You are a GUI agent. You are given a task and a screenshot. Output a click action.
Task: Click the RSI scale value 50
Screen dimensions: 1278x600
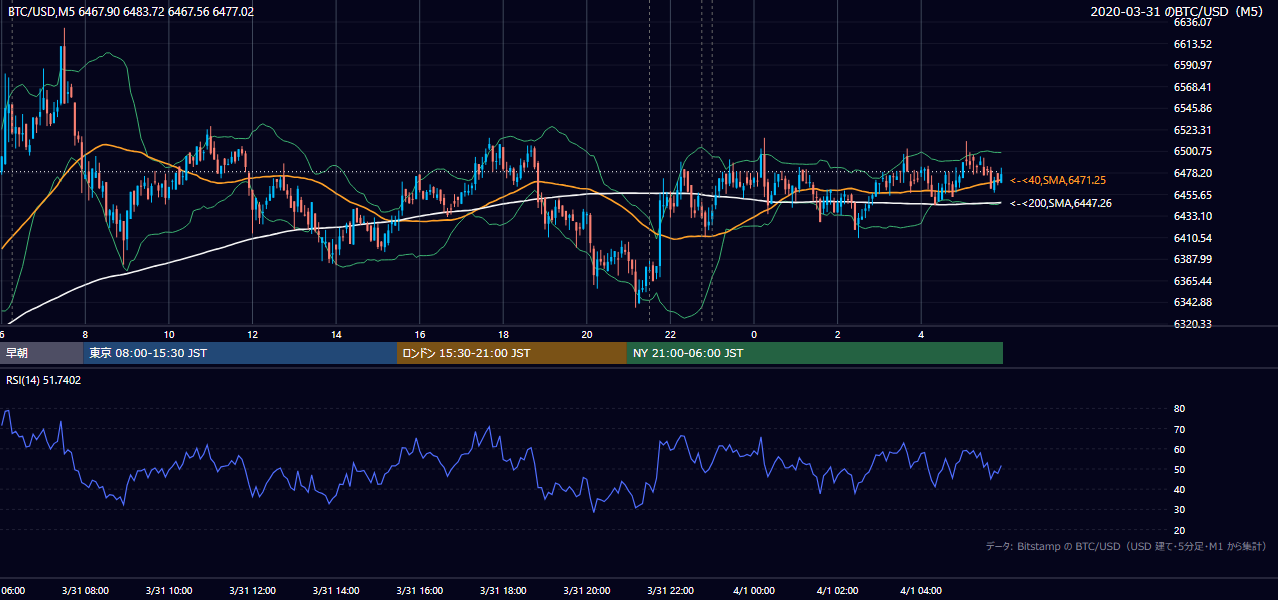point(1179,469)
